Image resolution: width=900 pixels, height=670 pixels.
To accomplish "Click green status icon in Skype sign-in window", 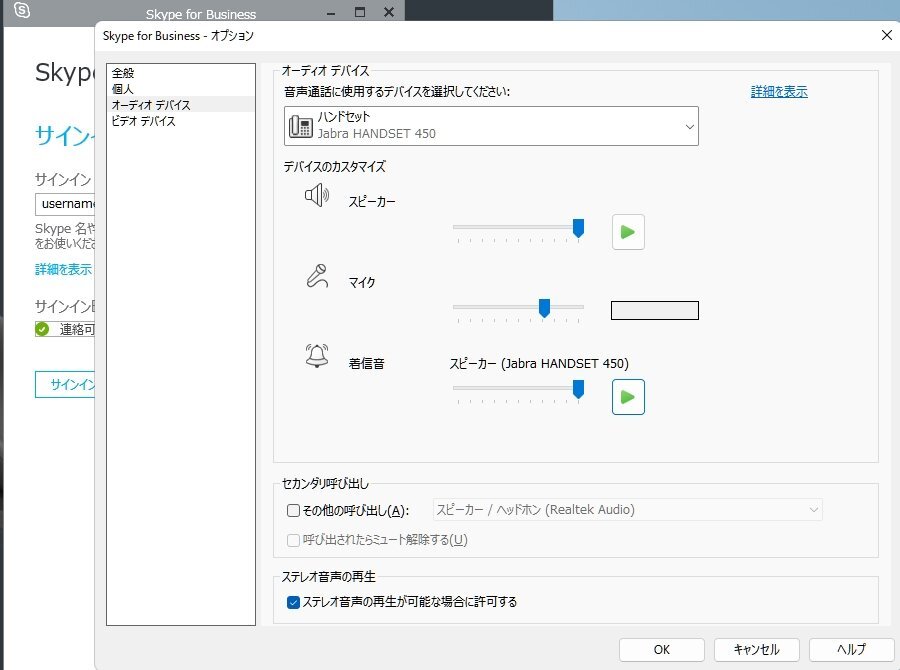I will click(42, 329).
